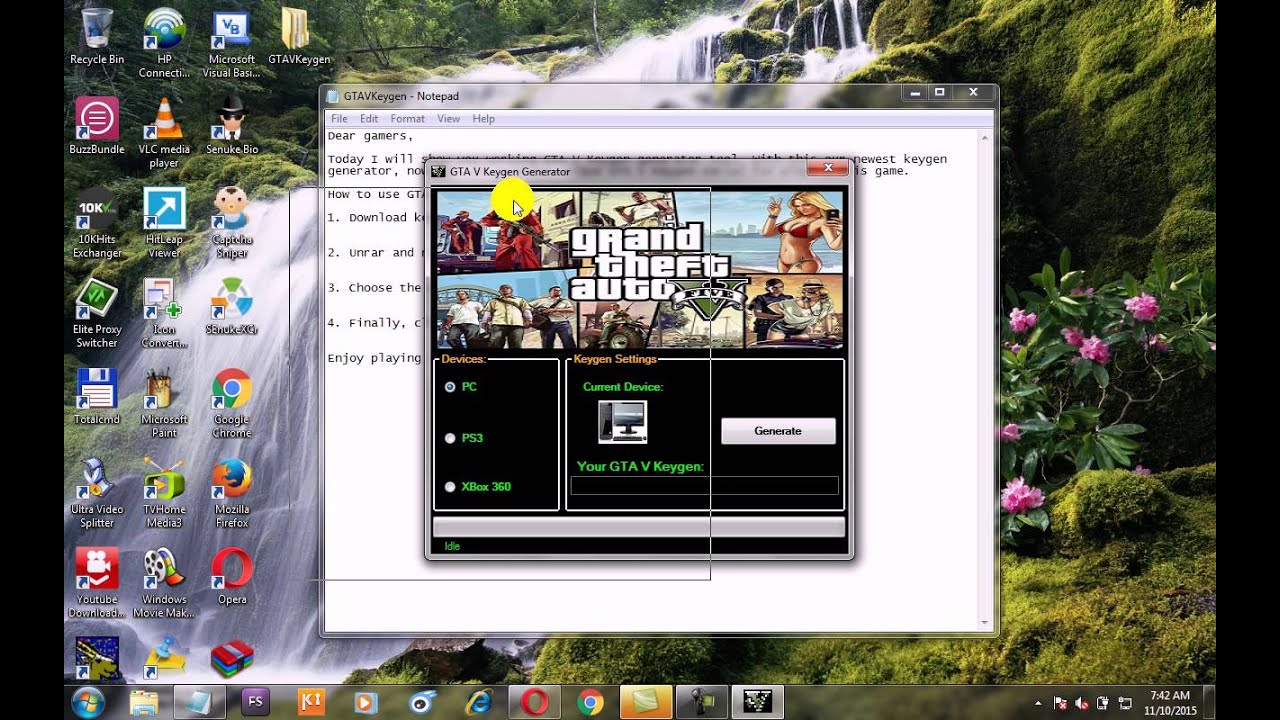
Task: Click the Your GTA V Keygen output field
Action: [704, 485]
